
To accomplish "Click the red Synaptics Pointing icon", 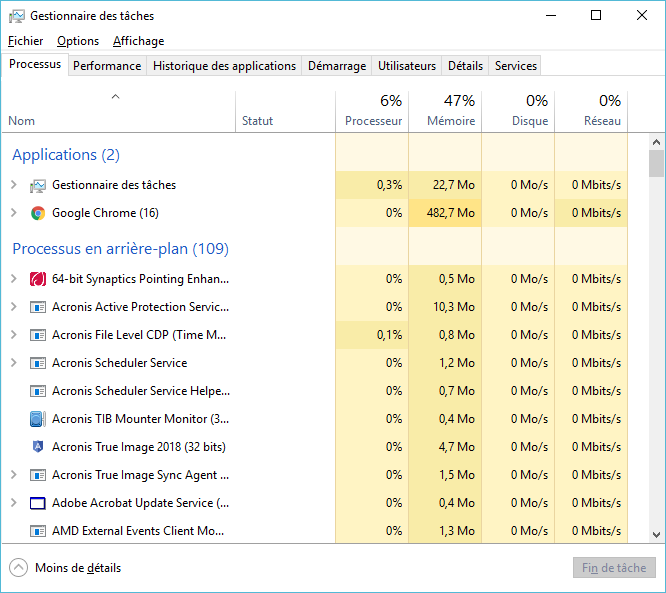I will 38,279.
